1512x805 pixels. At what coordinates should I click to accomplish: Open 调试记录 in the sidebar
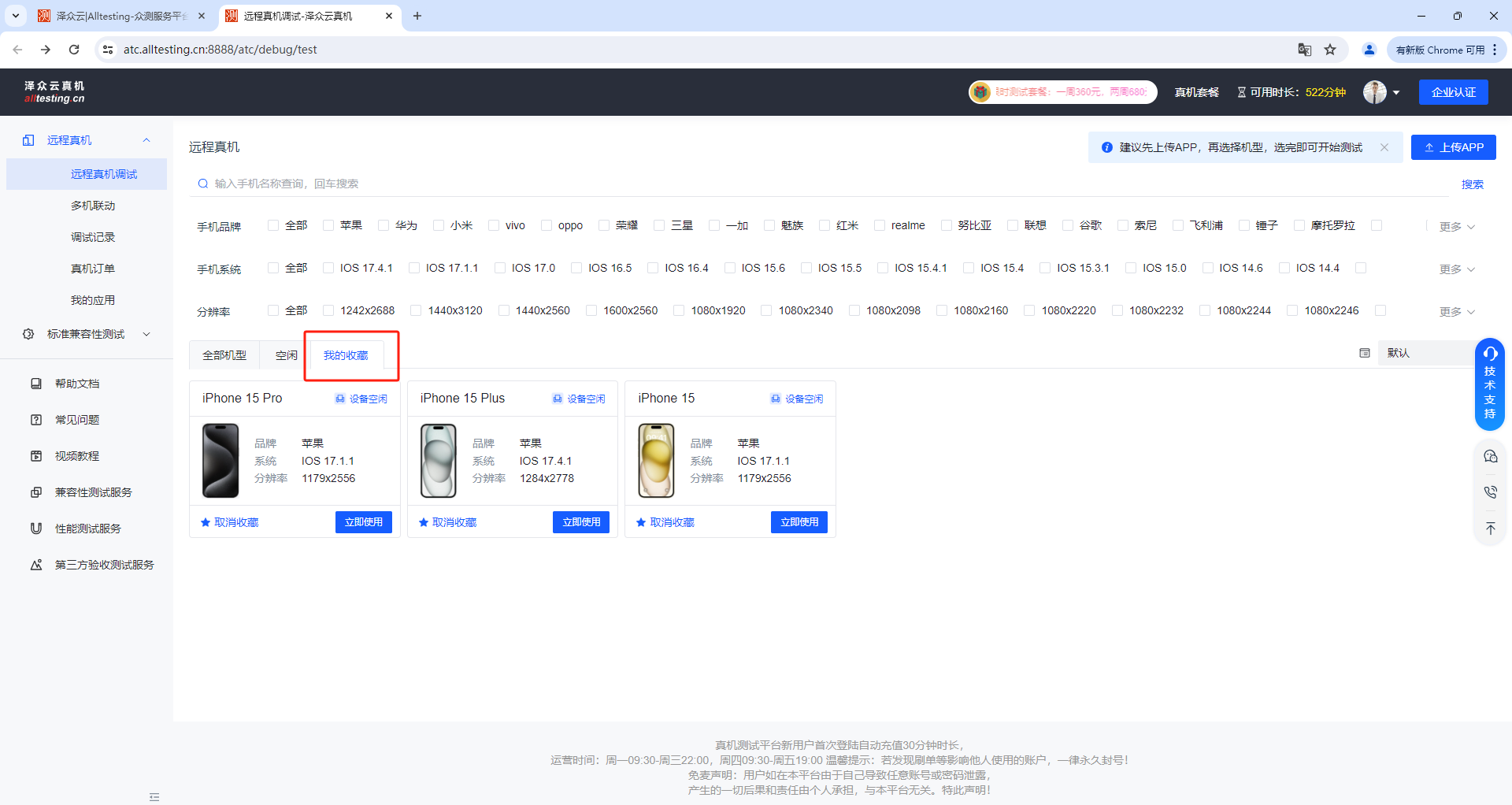pos(93,237)
